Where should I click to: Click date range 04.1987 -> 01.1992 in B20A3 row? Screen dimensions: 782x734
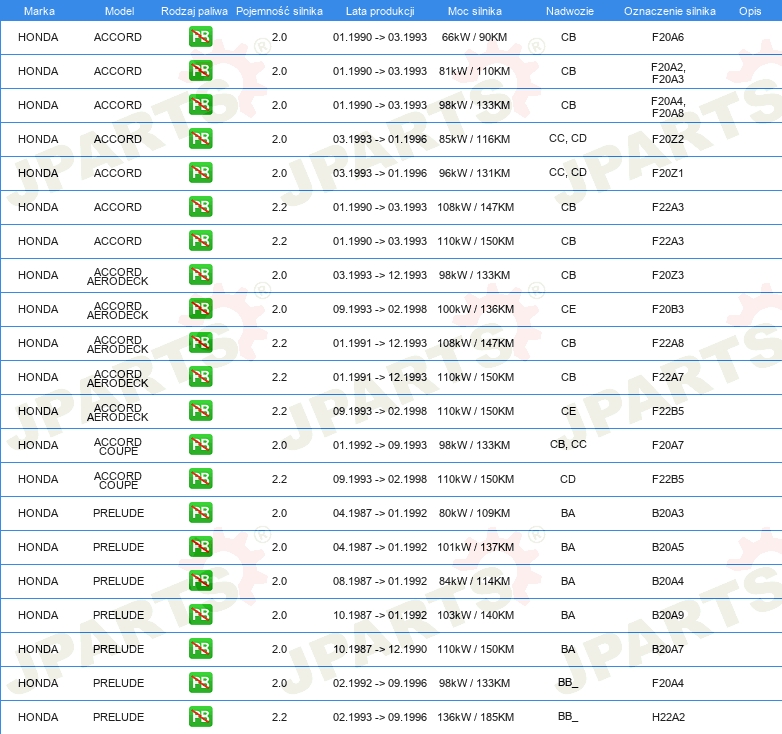click(x=380, y=513)
